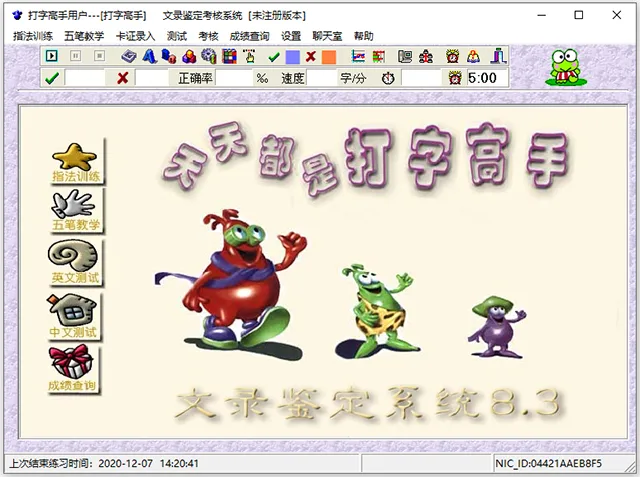This screenshot has height=477, width=640.
Task: Click the pointing hand toolbar icon
Action: click(x=249, y=56)
